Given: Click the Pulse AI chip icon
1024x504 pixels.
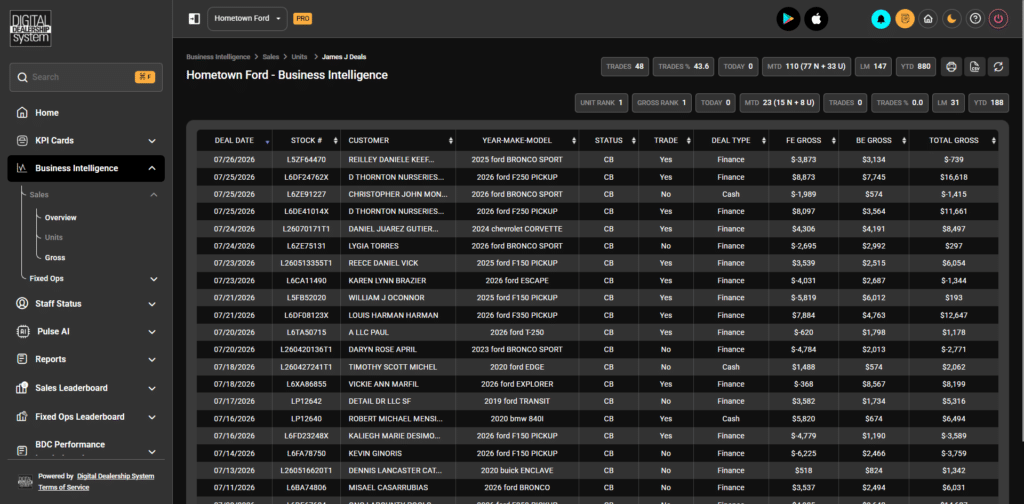Looking at the screenshot, I should pyautogui.click(x=22, y=332).
